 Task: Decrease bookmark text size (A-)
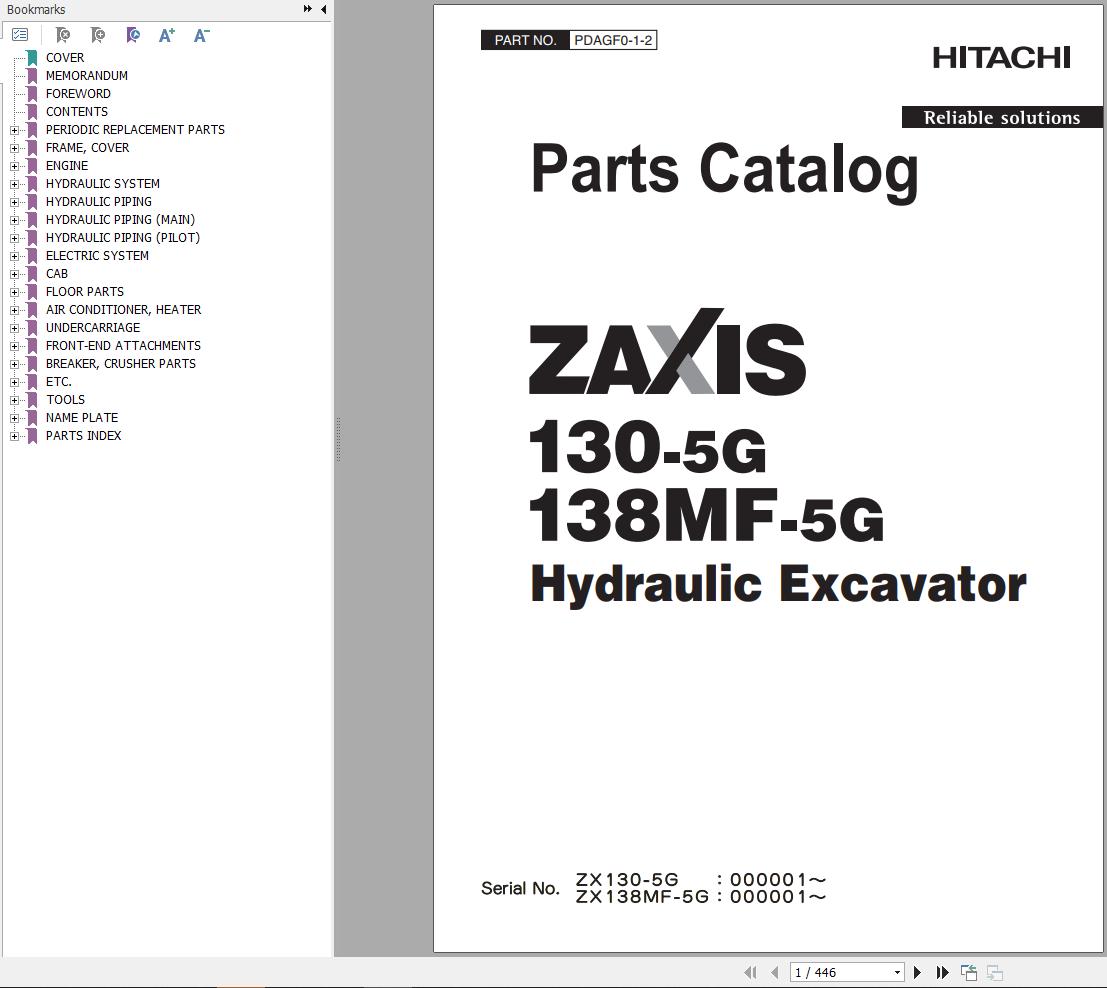point(201,35)
